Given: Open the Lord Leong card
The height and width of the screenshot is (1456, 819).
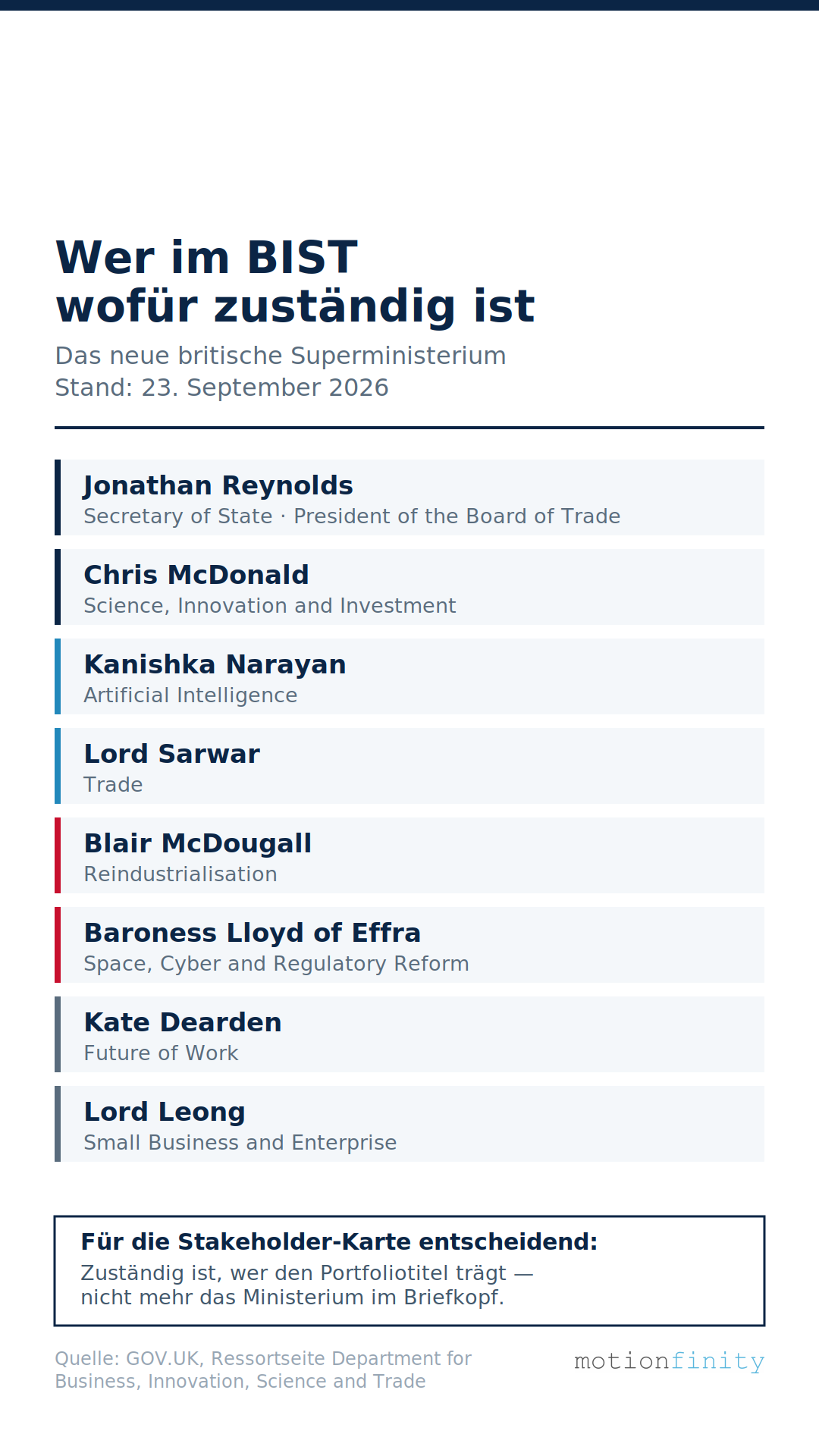Looking at the screenshot, I should [409, 1124].
